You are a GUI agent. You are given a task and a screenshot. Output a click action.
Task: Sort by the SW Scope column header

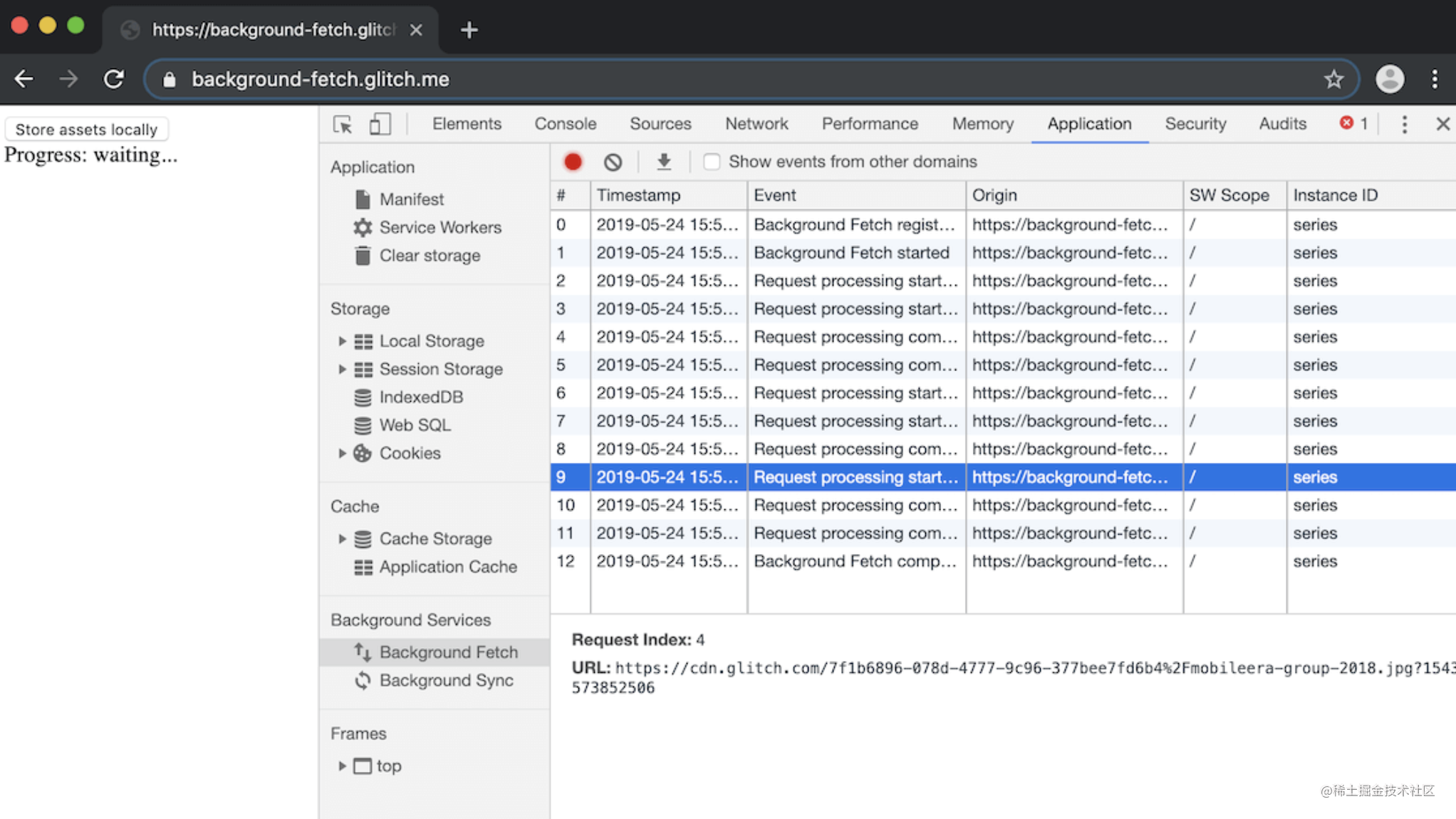[x=1234, y=195]
